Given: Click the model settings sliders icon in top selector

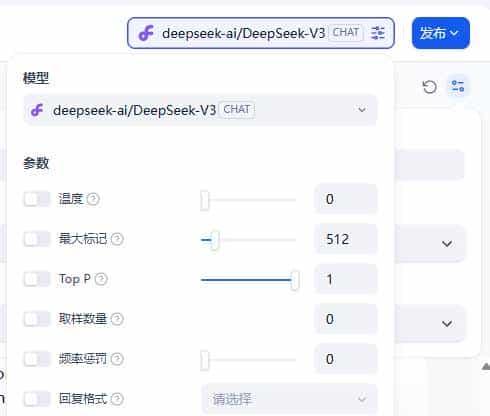Looking at the screenshot, I should tap(378, 33).
